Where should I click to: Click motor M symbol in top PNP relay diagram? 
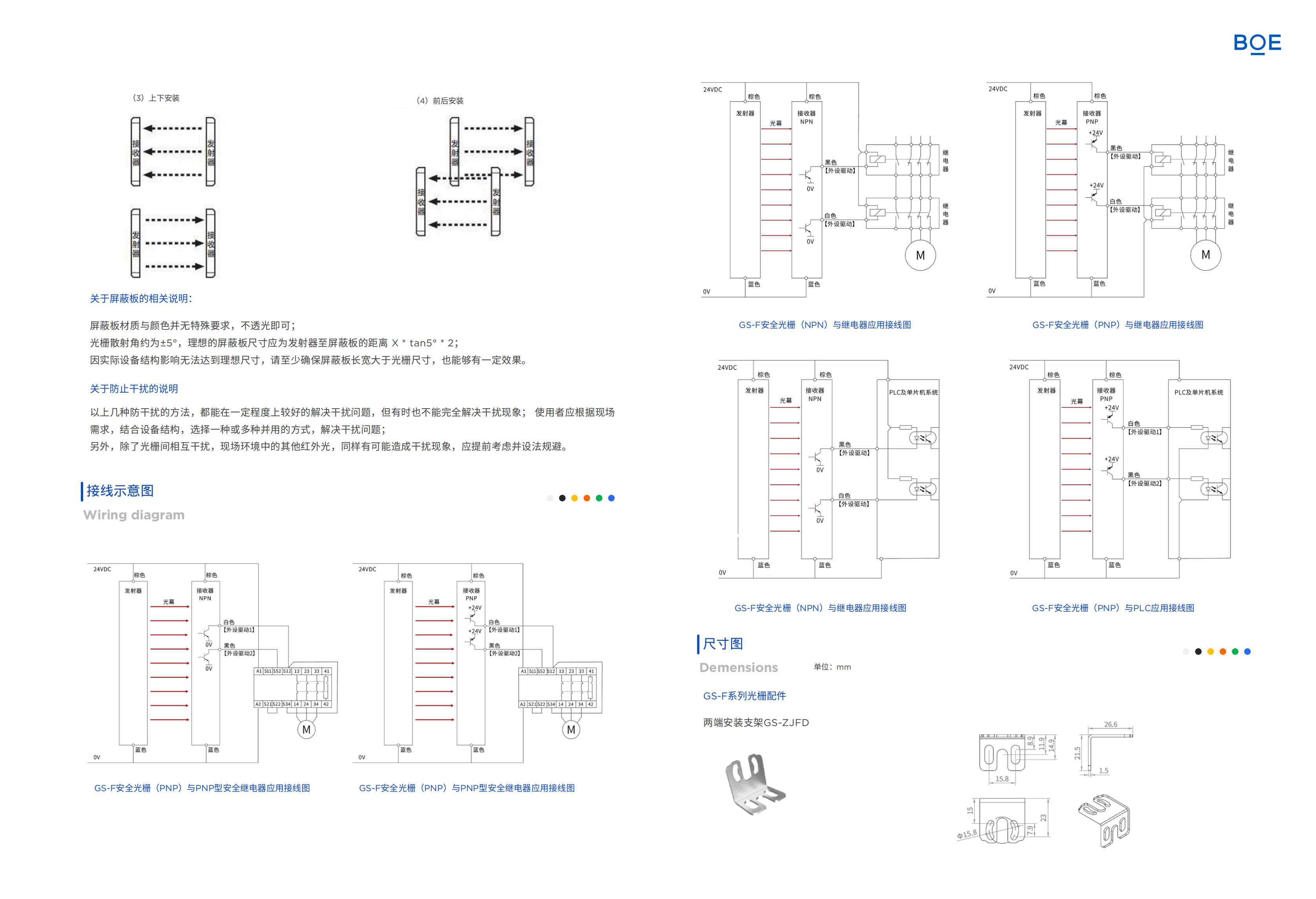(x=1206, y=255)
